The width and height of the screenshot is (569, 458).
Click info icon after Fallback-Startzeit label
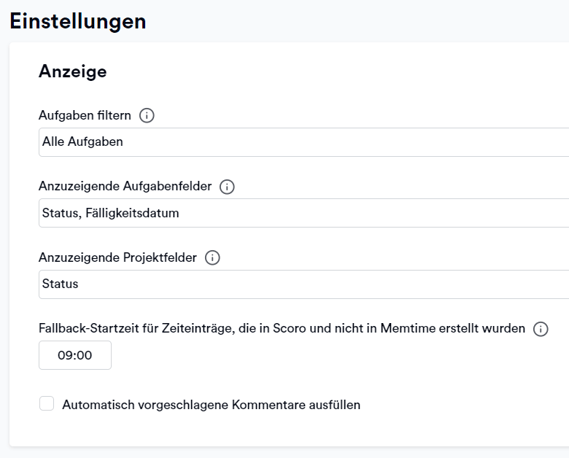(x=540, y=329)
